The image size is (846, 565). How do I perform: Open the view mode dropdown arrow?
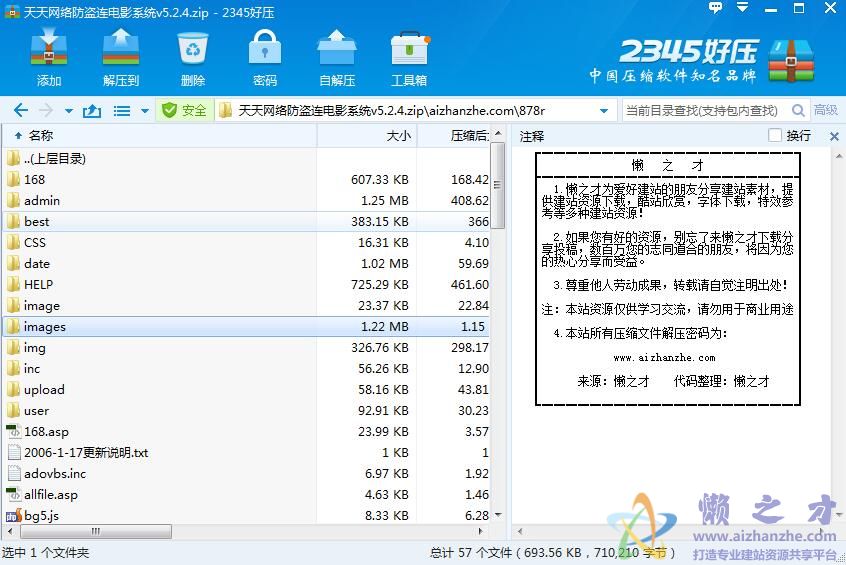point(145,111)
